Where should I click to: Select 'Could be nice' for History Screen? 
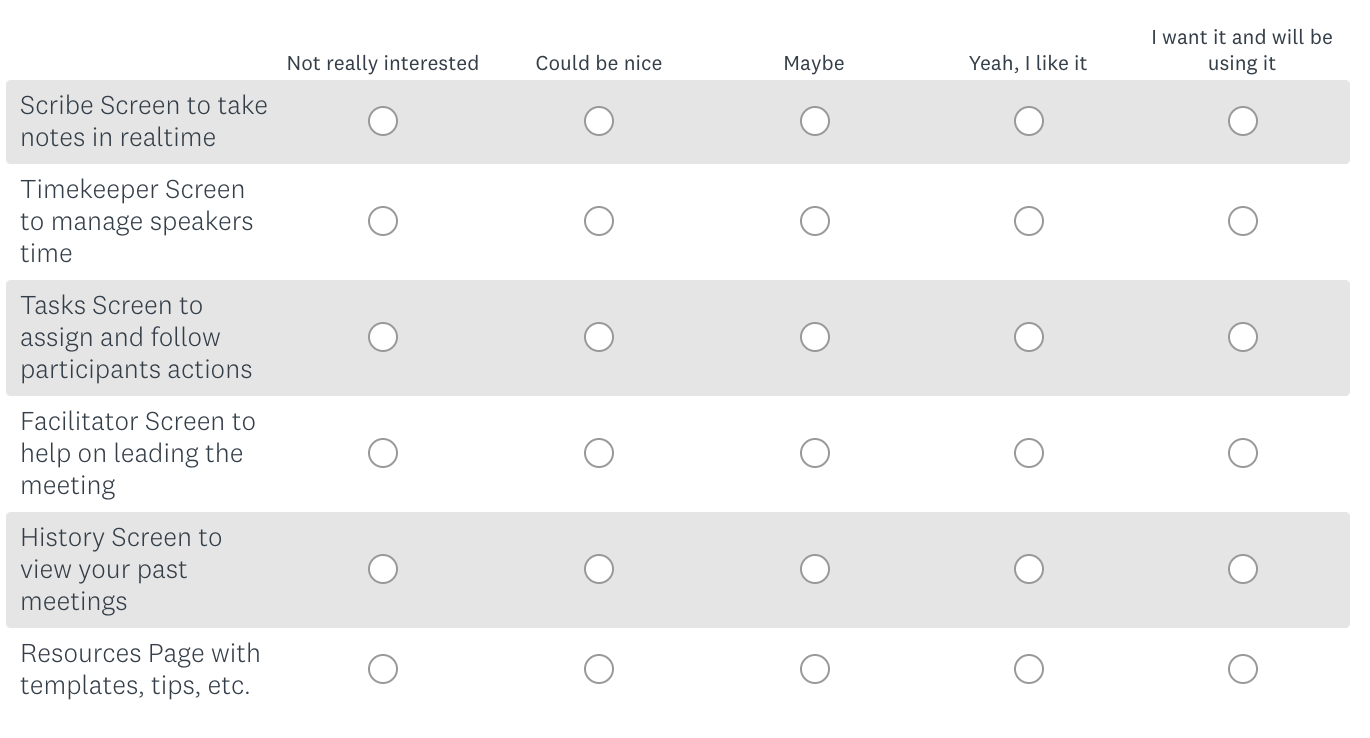(599, 569)
